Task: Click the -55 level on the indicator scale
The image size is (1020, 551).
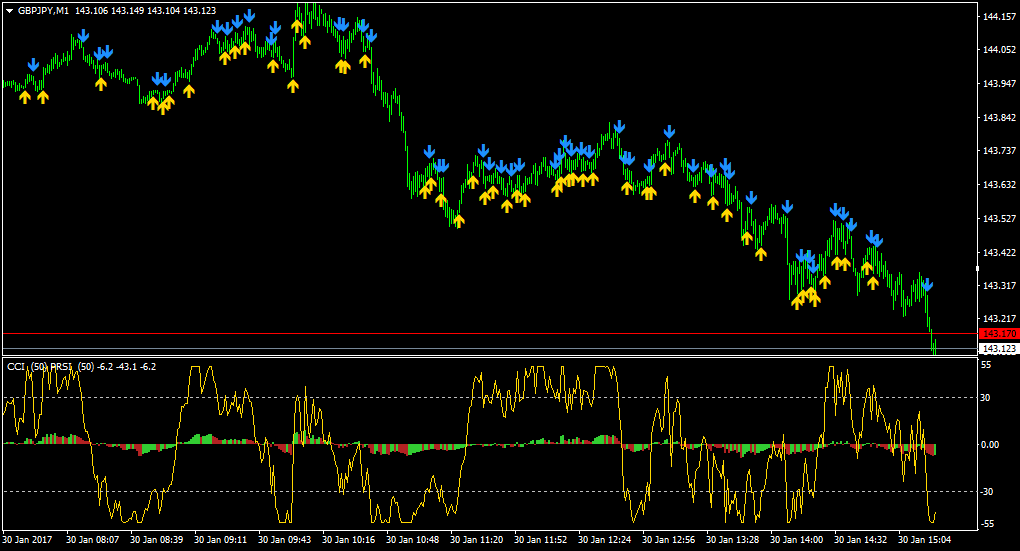Action: tap(986, 524)
